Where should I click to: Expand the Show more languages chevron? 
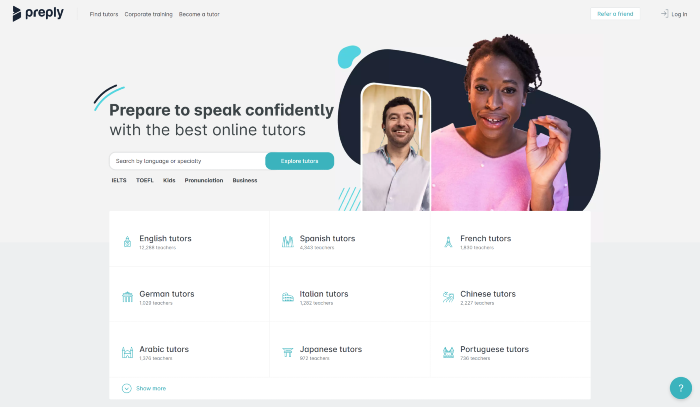click(127, 388)
